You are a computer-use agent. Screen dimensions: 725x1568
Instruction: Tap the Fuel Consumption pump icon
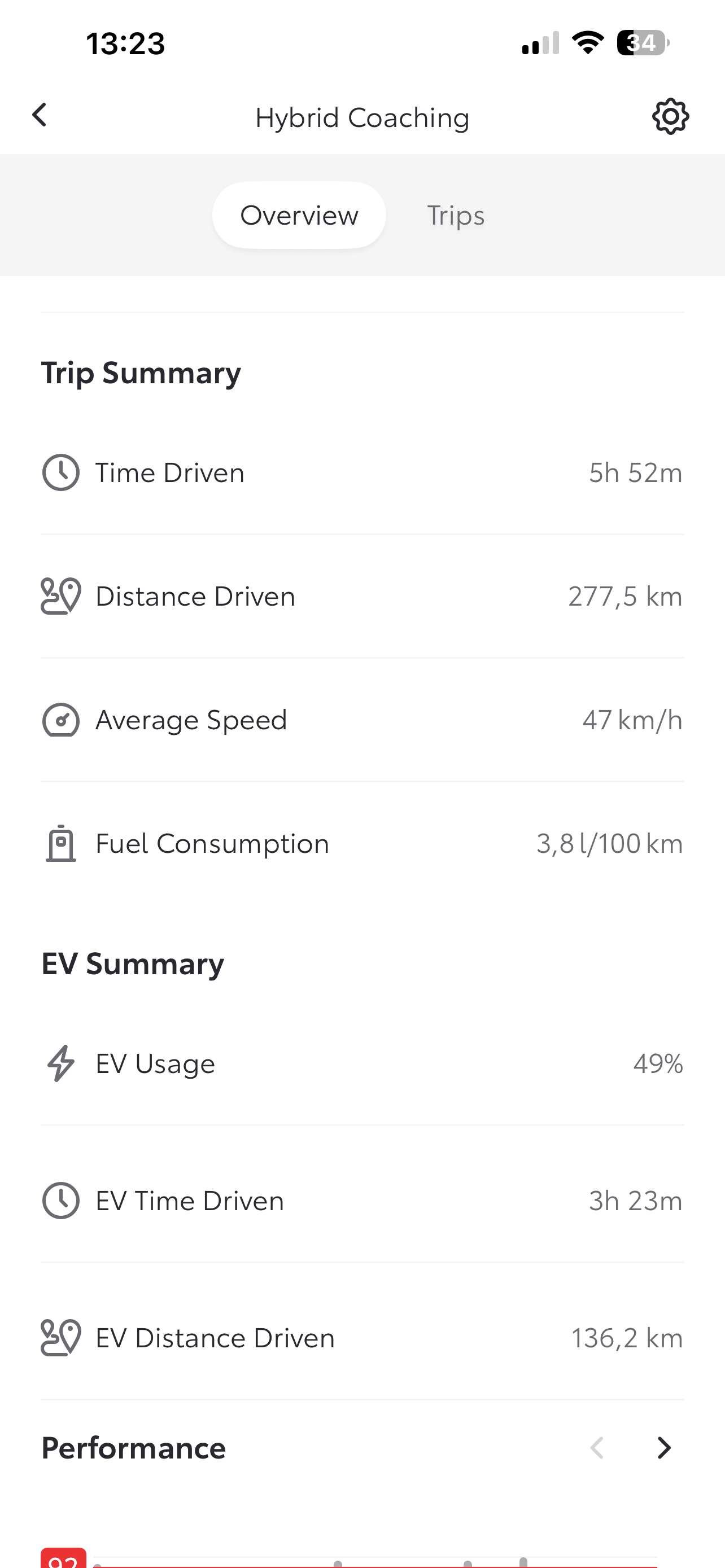point(61,844)
